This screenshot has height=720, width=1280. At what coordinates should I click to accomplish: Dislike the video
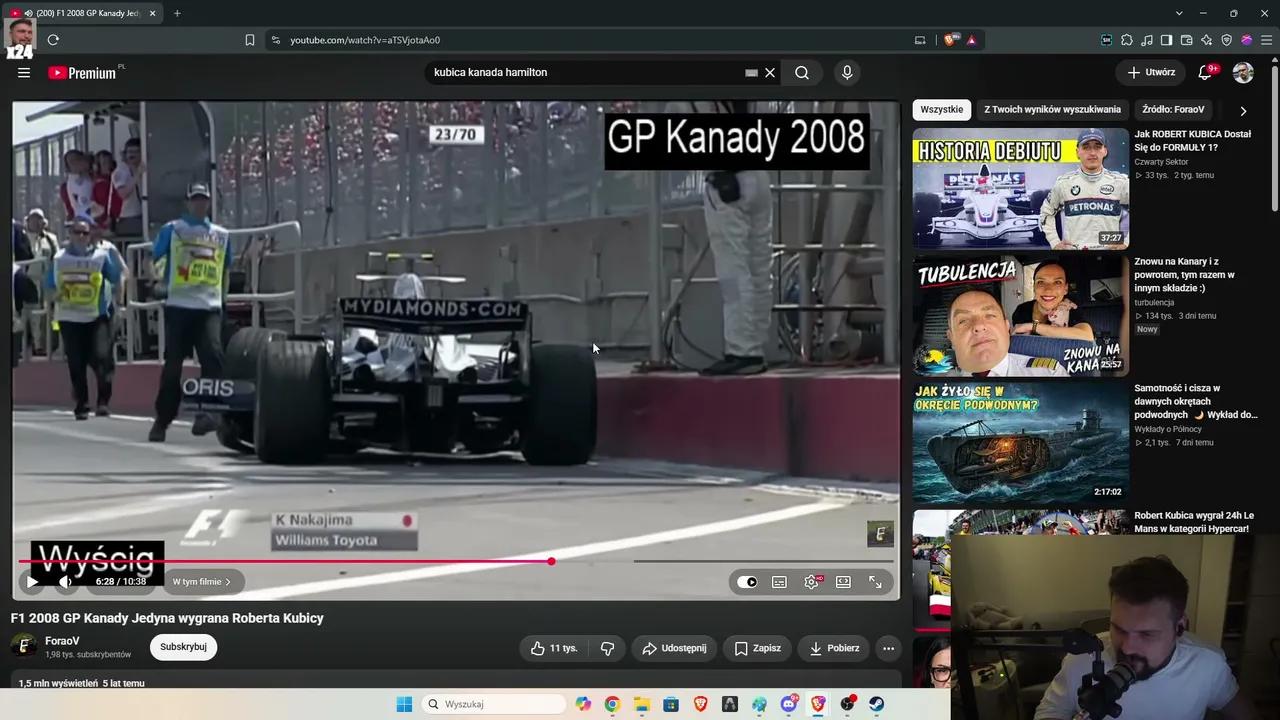(607, 648)
